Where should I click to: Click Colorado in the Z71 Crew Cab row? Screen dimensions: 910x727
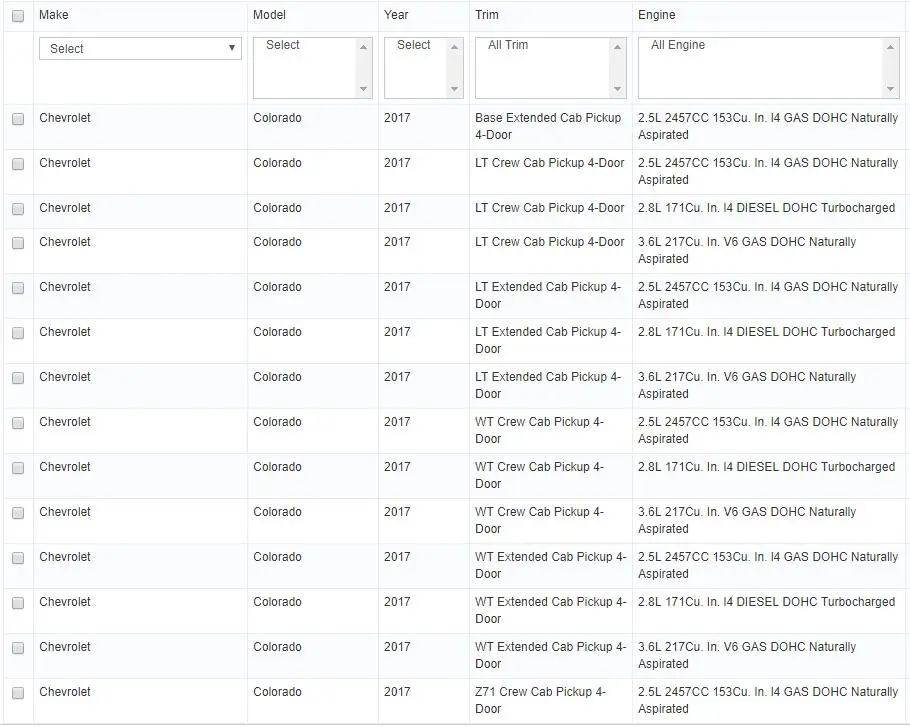click(277, 692)
